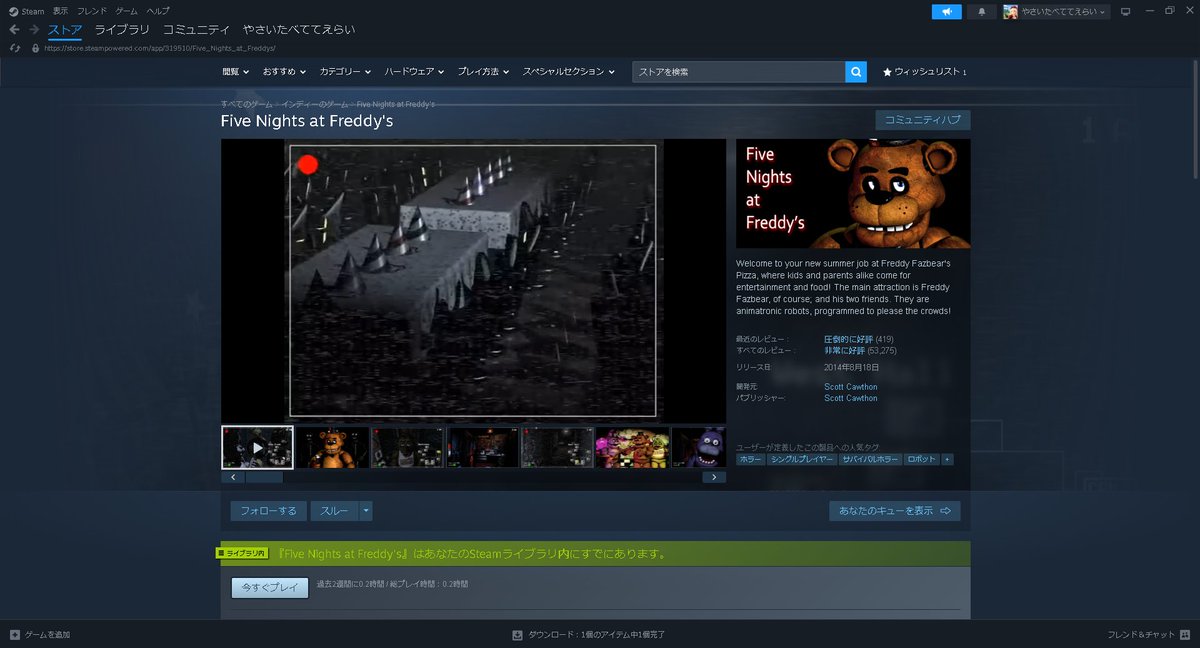Select the ホラー tag
Image resolution: width=1200 pixels, height=648 pixels.
pyautogui.click(x=751, y=459)
